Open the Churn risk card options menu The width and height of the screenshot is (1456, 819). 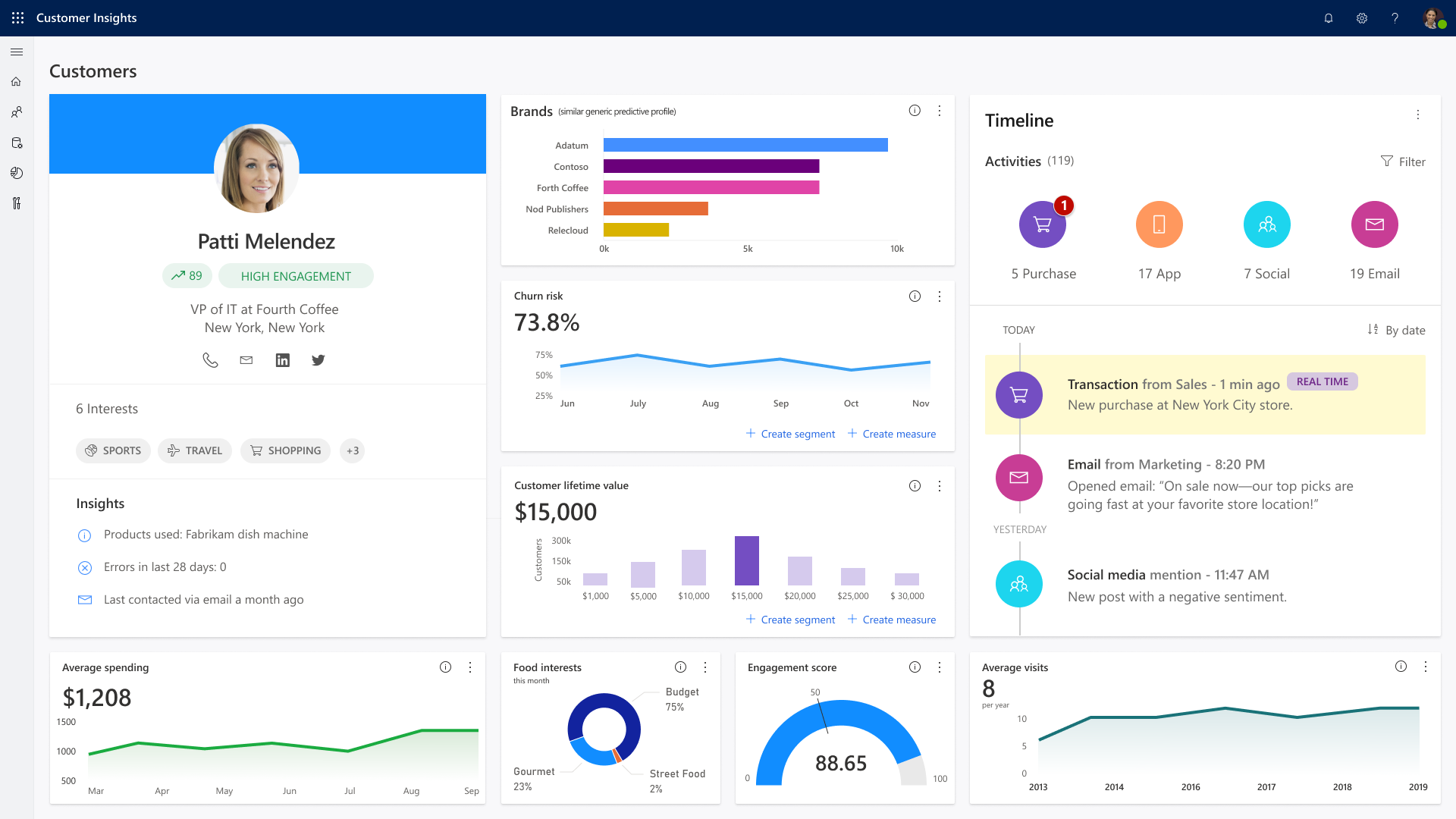click(940, 297)
